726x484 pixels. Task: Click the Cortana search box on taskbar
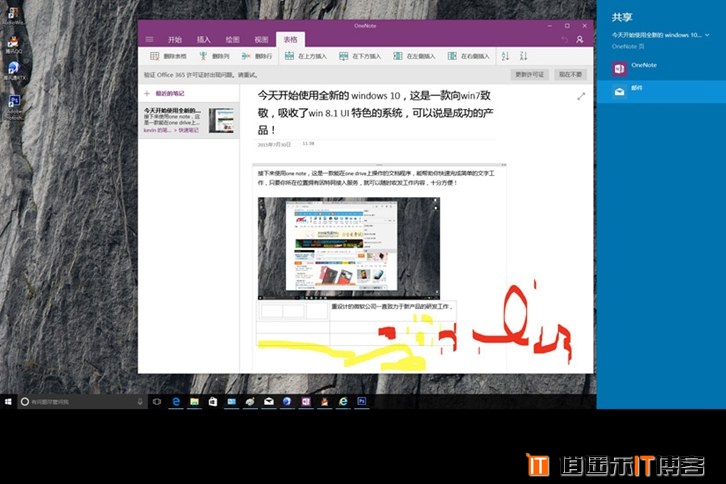tap(80, 401)
